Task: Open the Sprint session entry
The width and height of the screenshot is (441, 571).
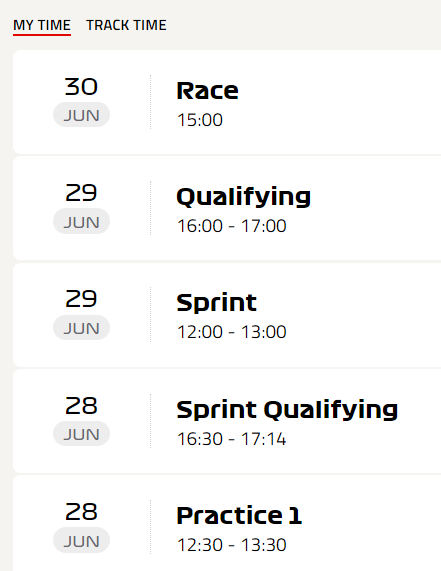Action: pyautogui.click(x=227, y=315)
